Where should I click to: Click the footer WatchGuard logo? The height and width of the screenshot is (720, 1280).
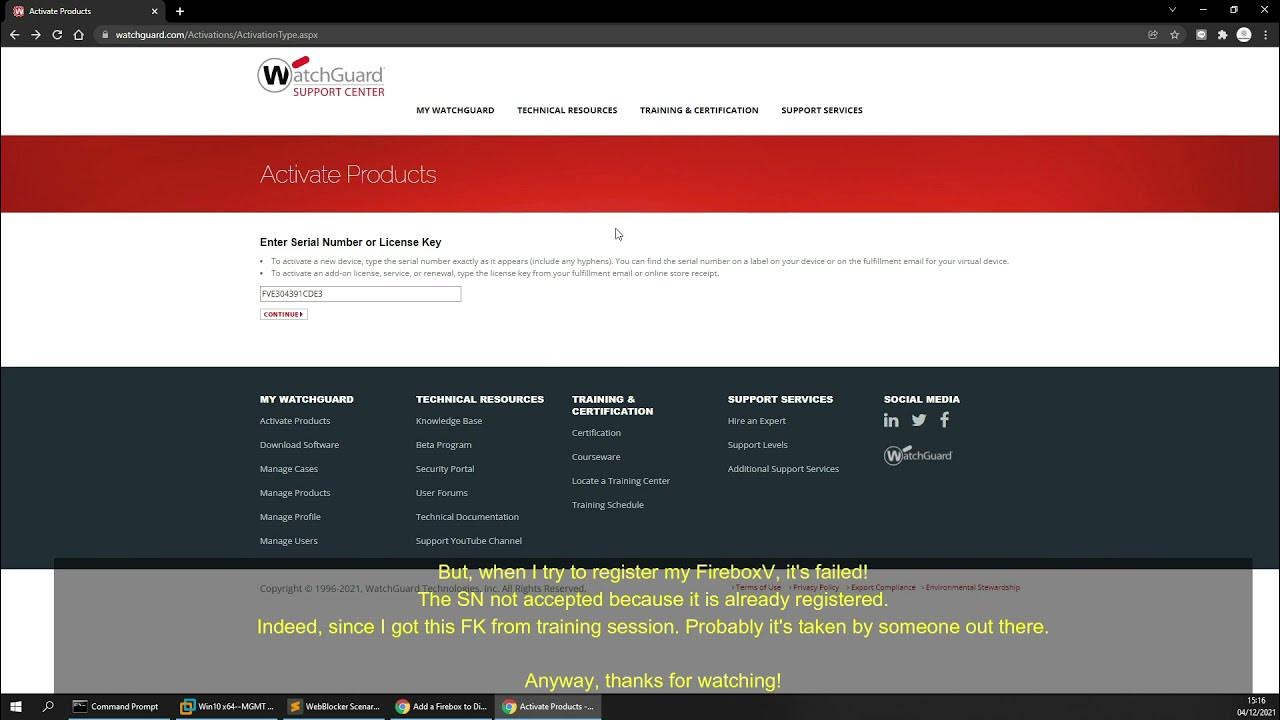[x=918, y=455]
